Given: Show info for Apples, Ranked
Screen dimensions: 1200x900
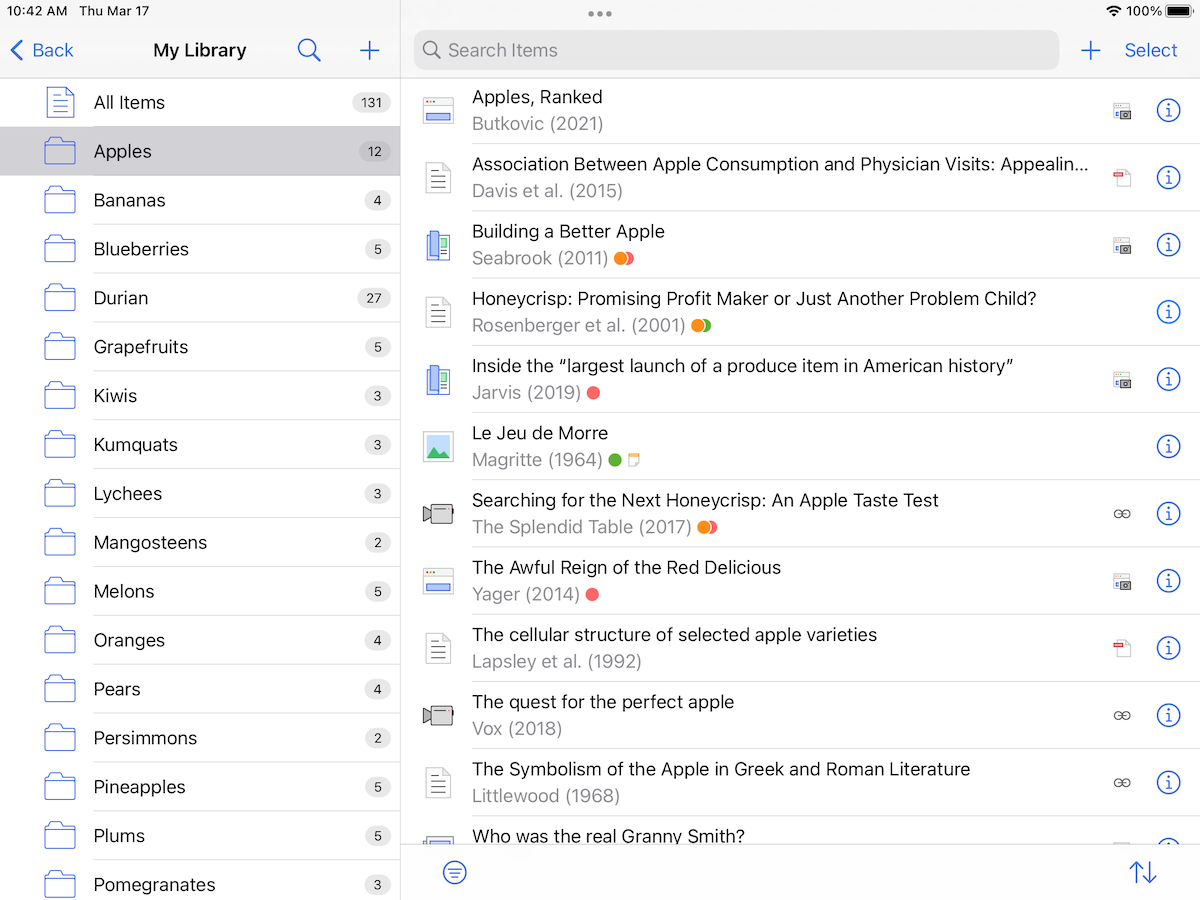Looking at the screenshot, I should point(1168,110).
